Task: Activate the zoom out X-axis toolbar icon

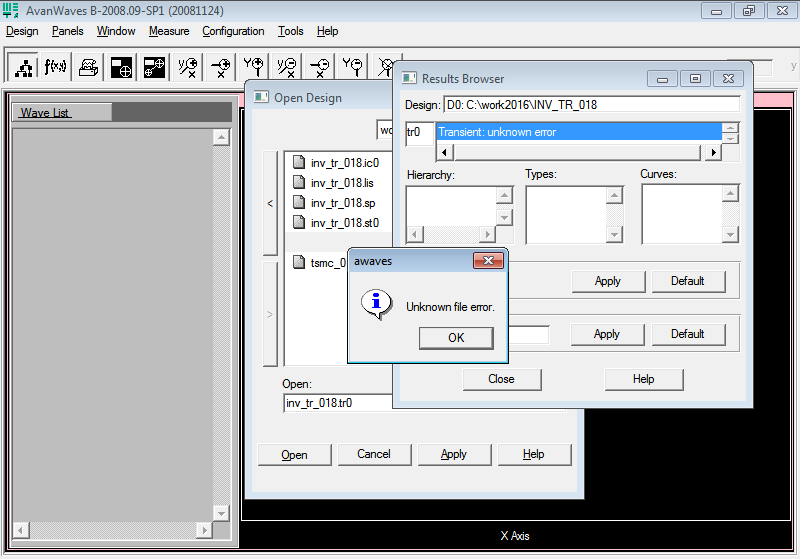Action: [x=319, y=67]
